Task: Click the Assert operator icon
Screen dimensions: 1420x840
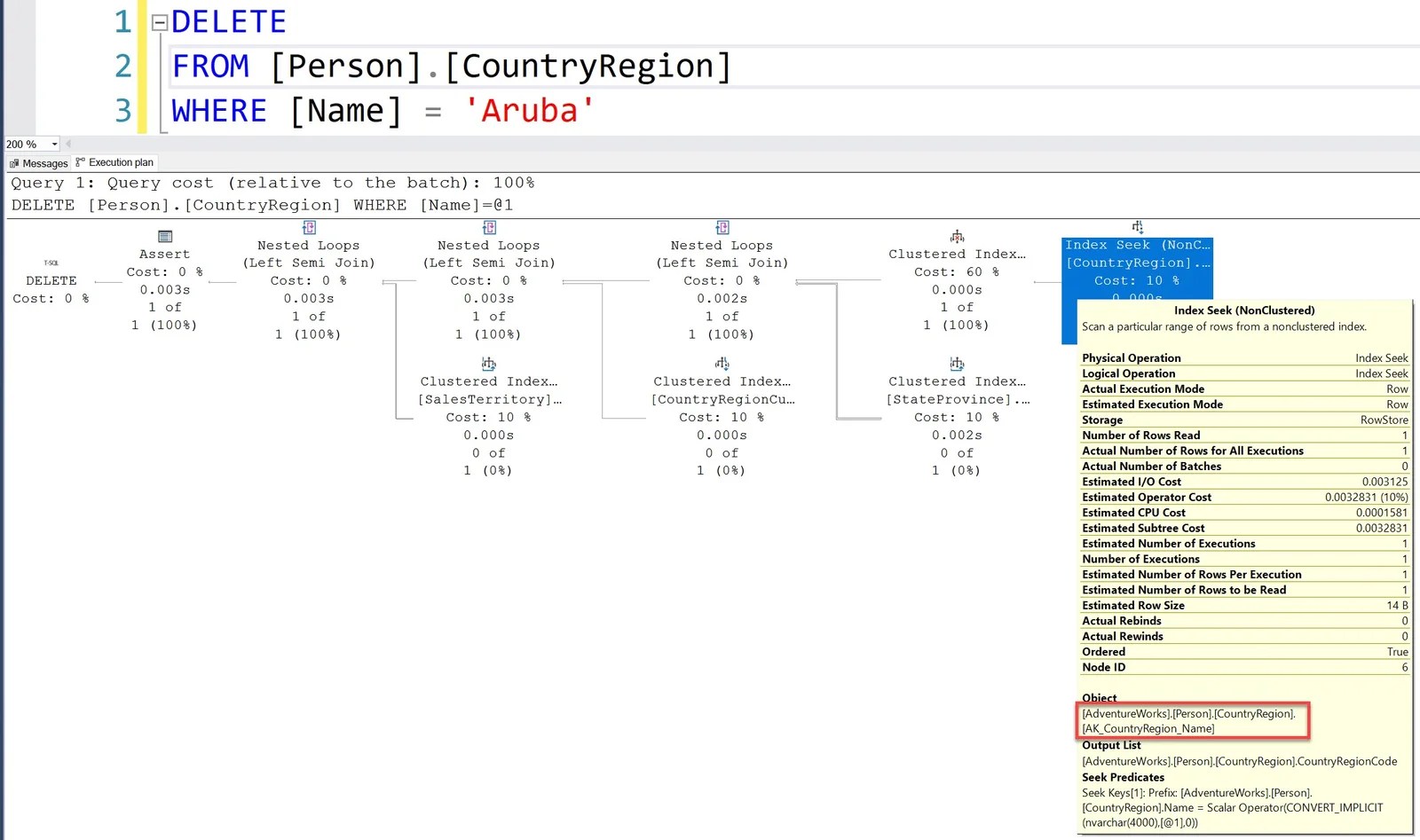Action: pos(165,236)
